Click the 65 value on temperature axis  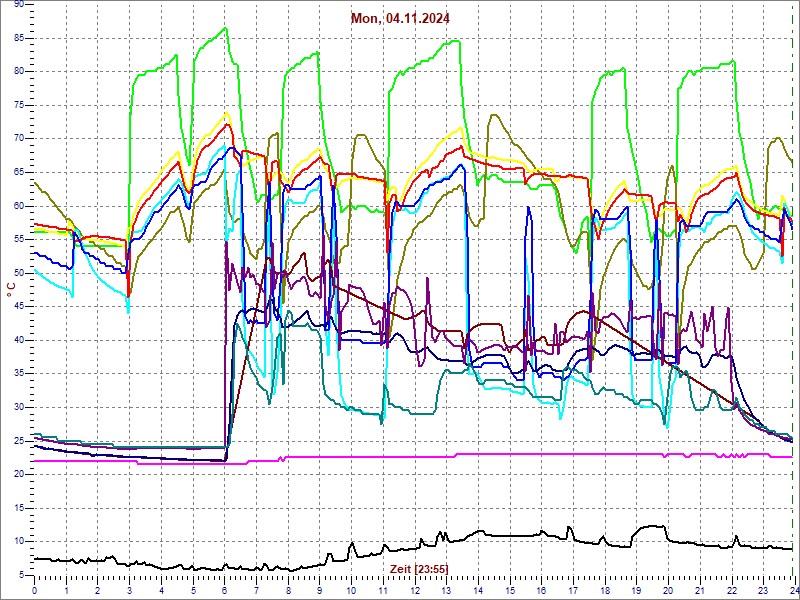click(18, 172)
